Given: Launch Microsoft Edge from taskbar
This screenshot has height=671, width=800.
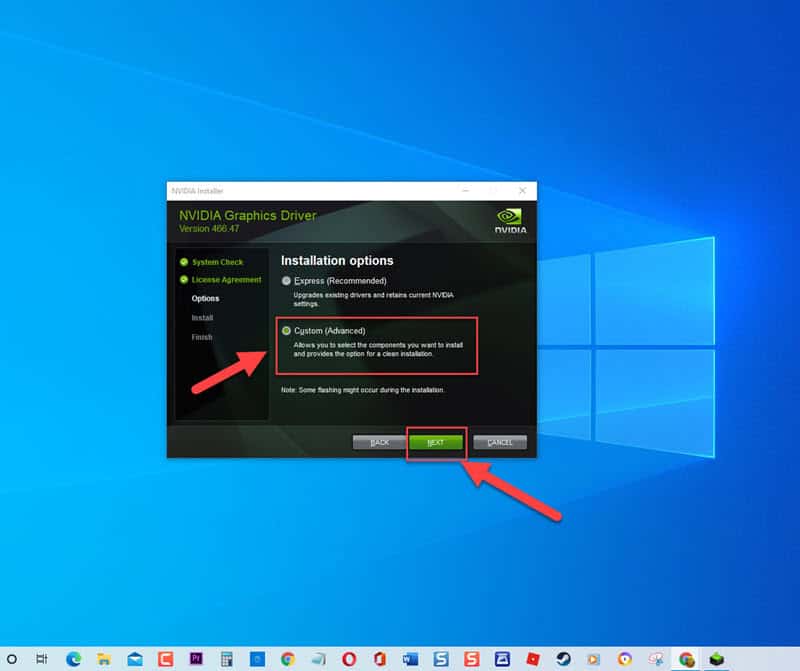Looking at the screenshot, I should [x=73, y=659].
